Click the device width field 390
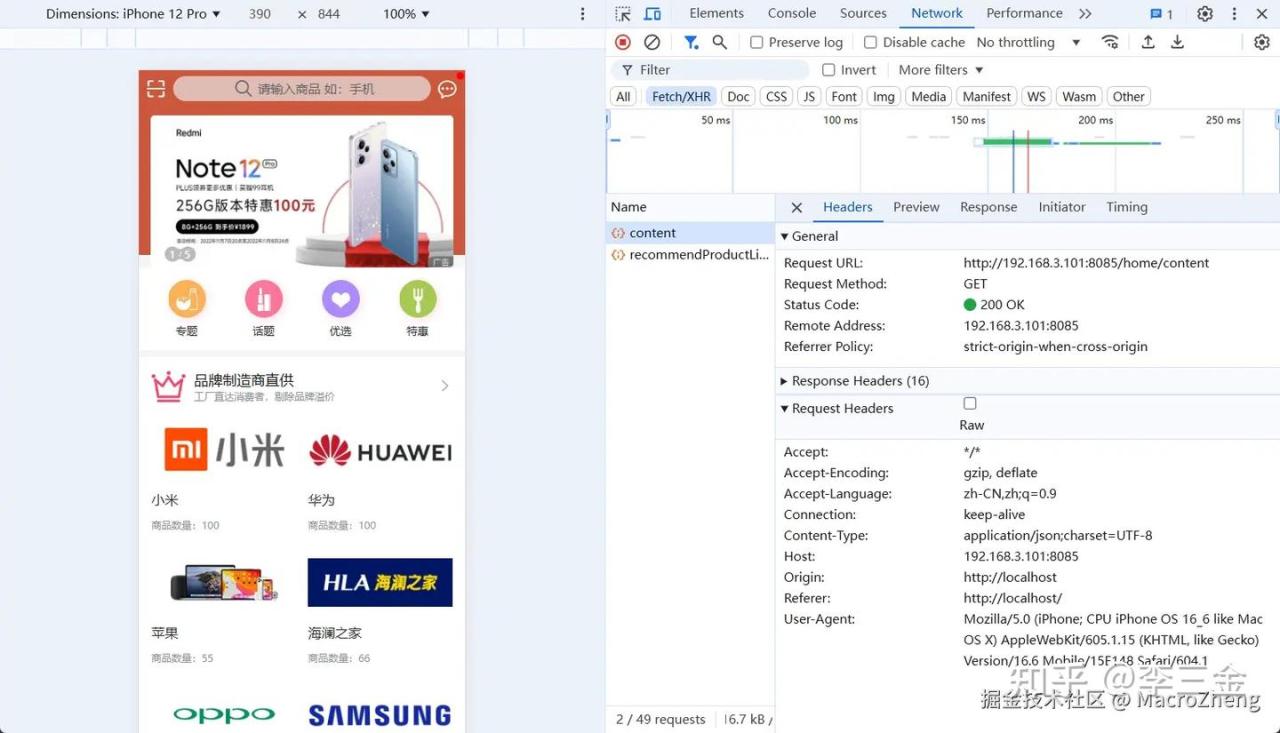The image size is (1280, 733). click(x=260, y=14)
